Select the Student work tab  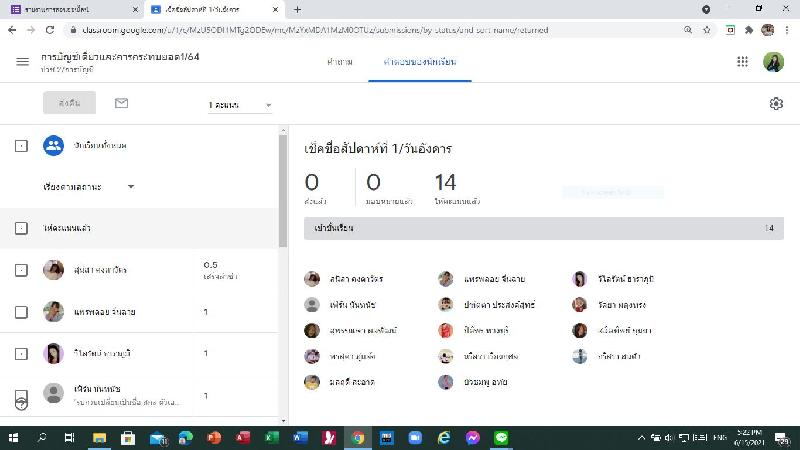[x=420, y=62]
